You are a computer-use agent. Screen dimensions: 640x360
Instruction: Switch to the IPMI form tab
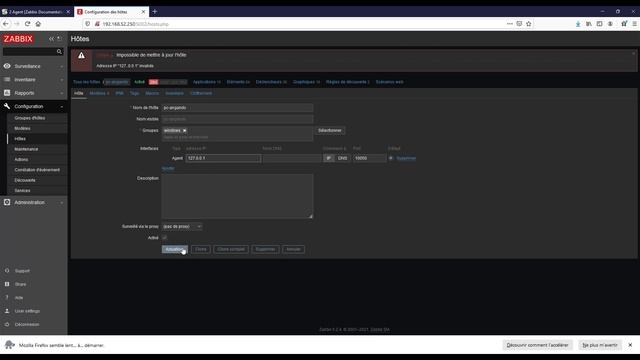pyautogui.click(x=119, y=93)
